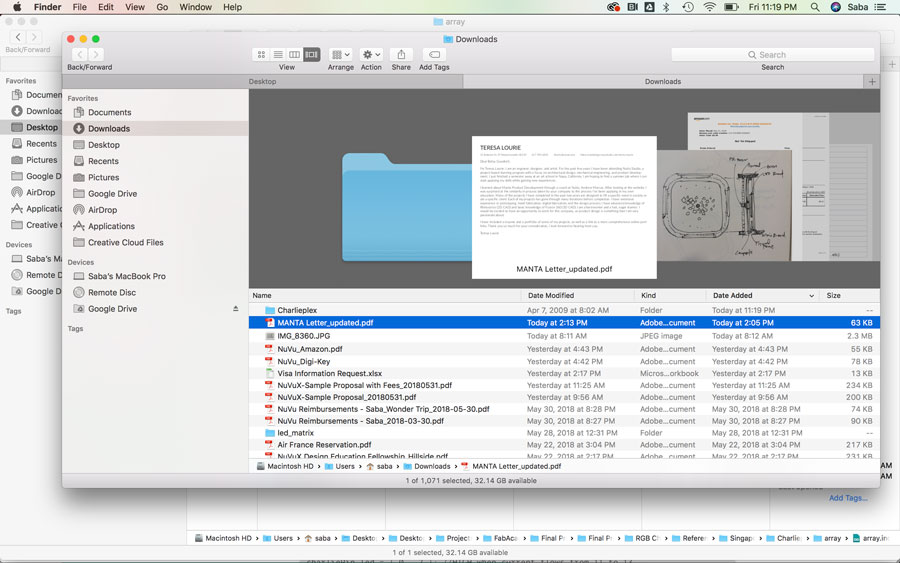Click the blue folder cover flow thumbnail
Image resolution: width=900 pixels, height=563 pixels.
click(x=407, y=208)
